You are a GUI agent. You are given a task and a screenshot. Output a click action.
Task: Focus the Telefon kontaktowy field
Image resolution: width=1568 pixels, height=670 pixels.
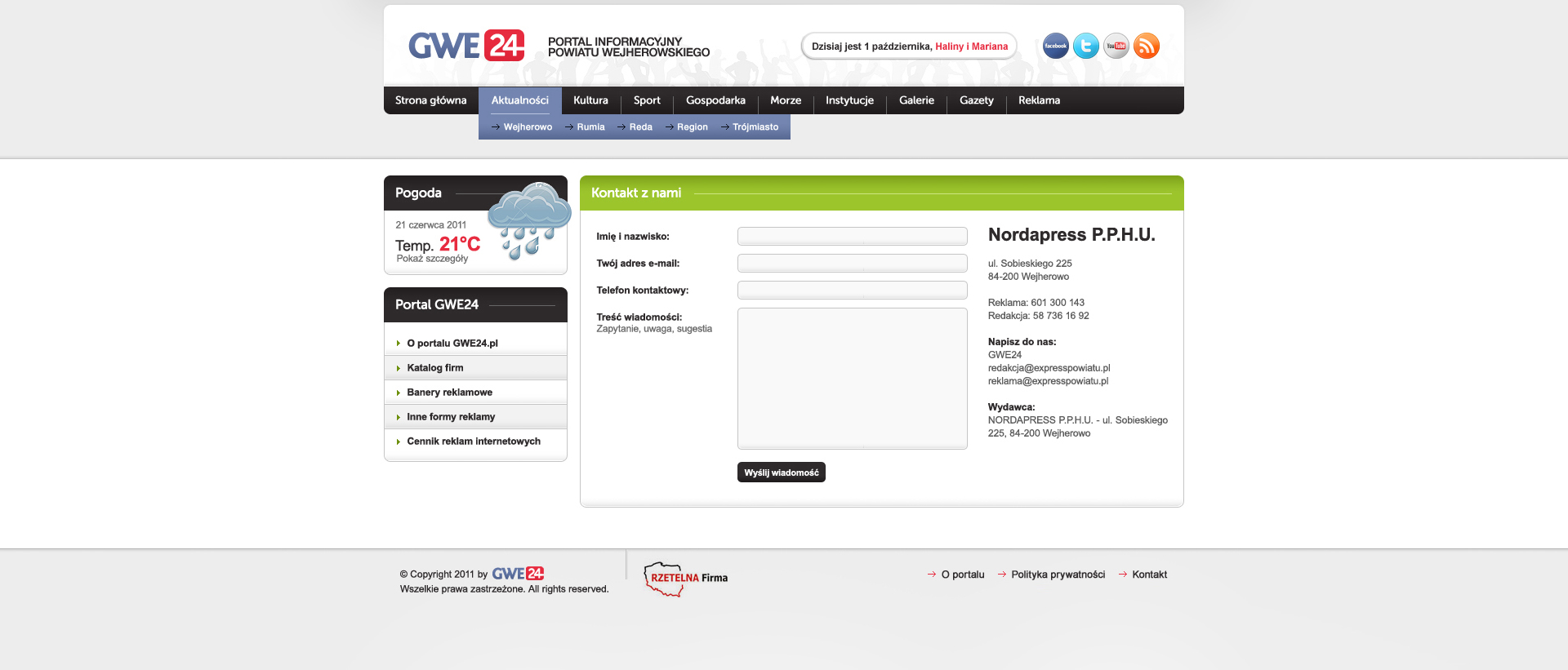coord(852,290)
